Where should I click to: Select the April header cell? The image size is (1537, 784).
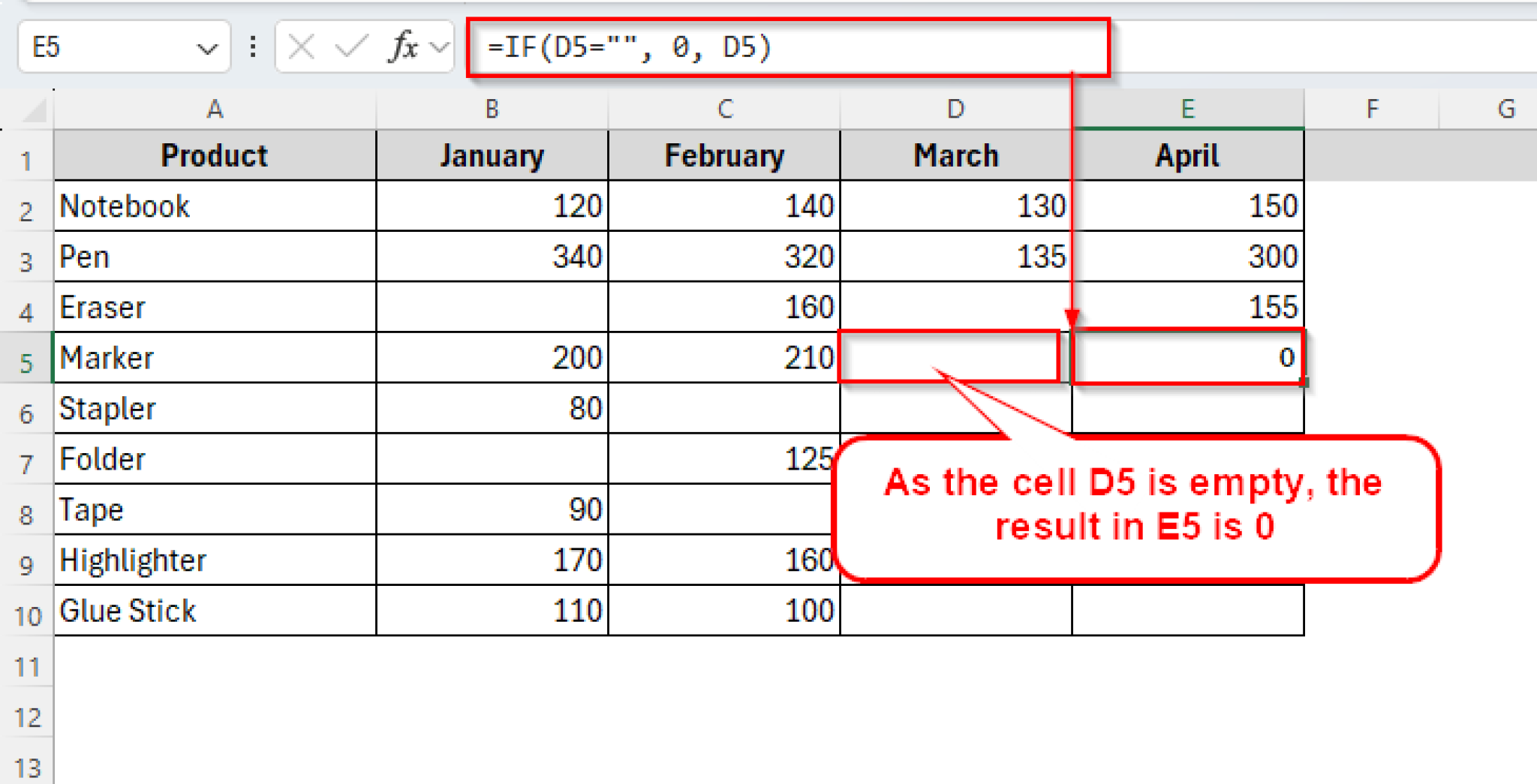[x=1188, y=156]
